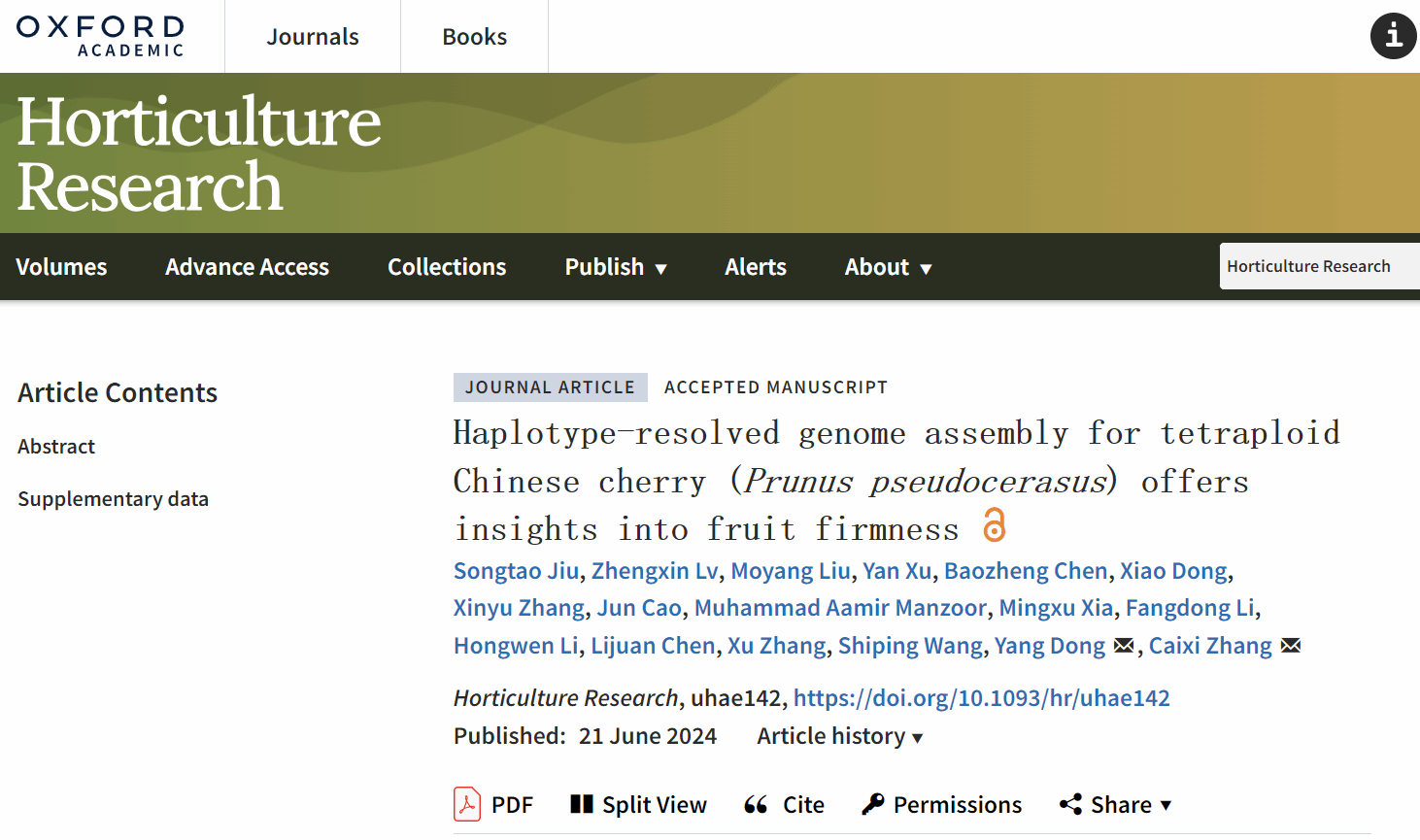Jump to Supplementary data section

(113, 499)
